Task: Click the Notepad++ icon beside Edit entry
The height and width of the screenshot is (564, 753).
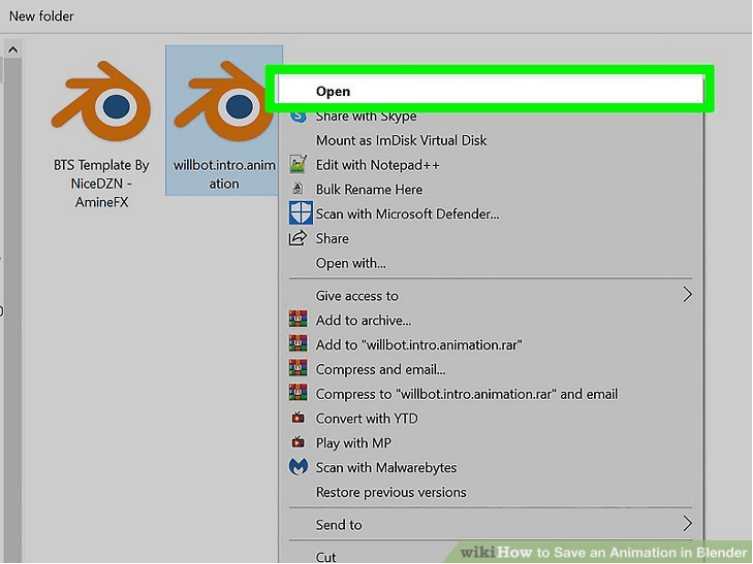Action: tap(298, 165)
